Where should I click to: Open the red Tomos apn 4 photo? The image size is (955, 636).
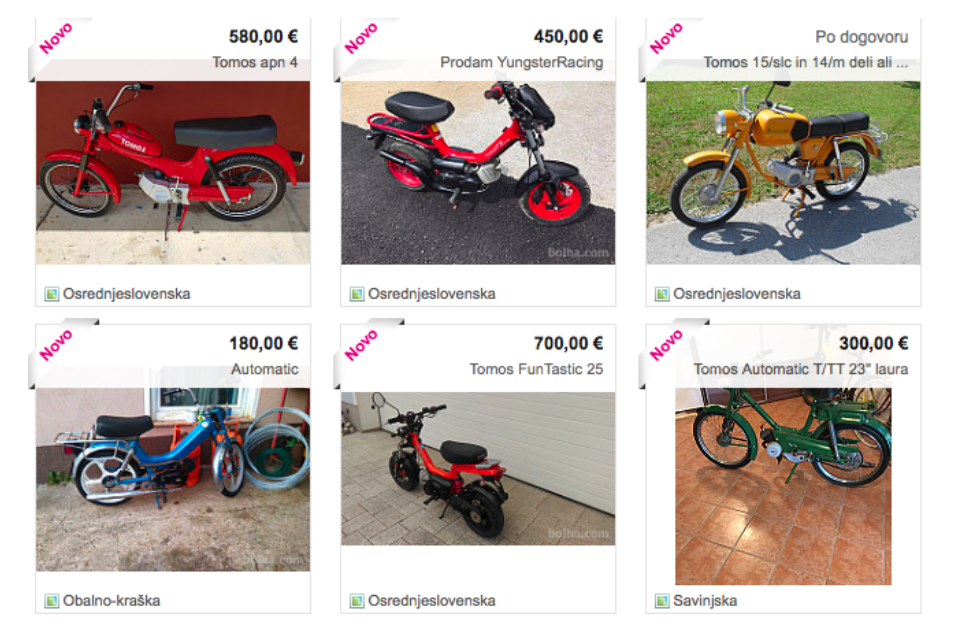point(173,172)
